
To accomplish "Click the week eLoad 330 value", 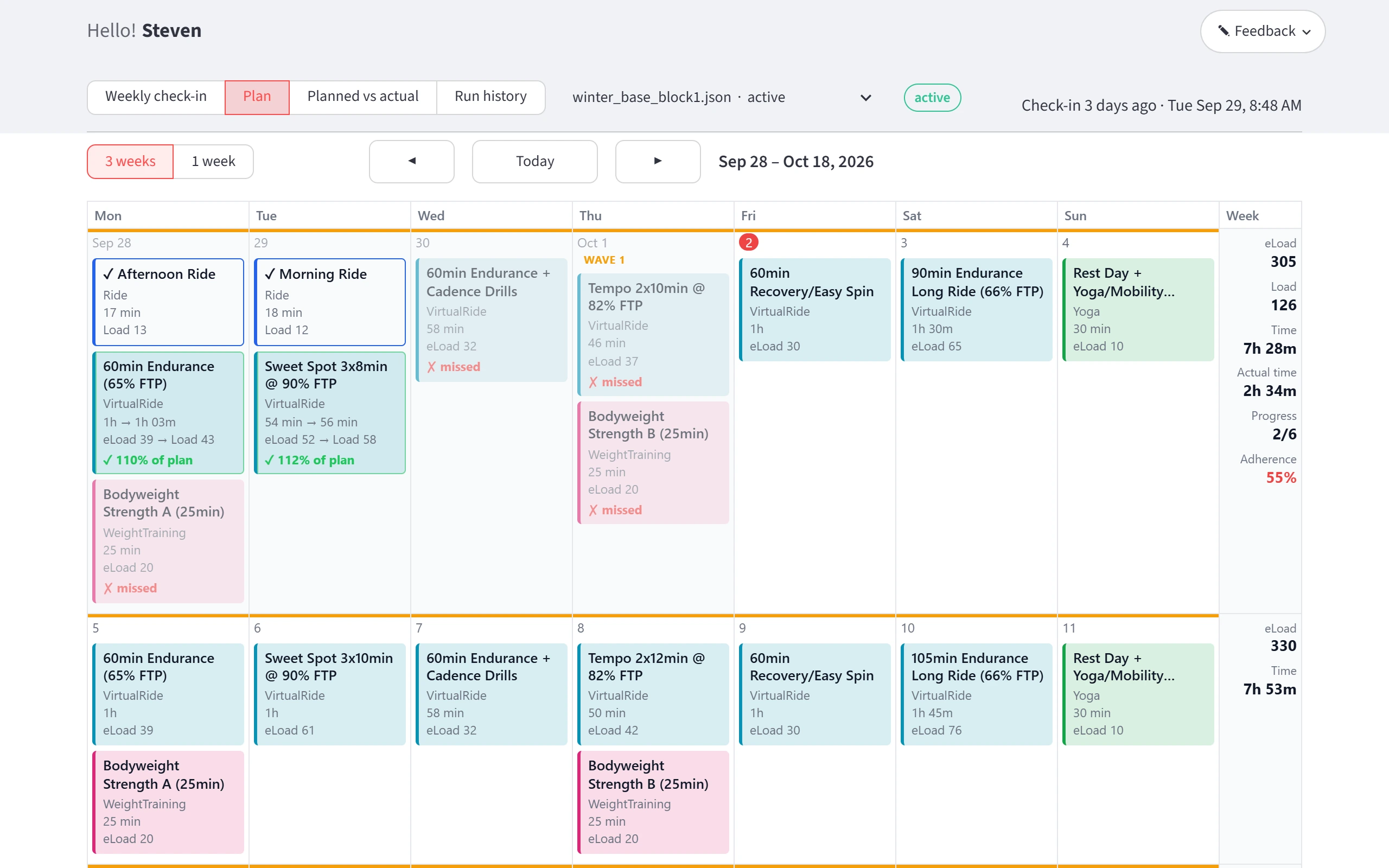I will [x=1283, y=646].
